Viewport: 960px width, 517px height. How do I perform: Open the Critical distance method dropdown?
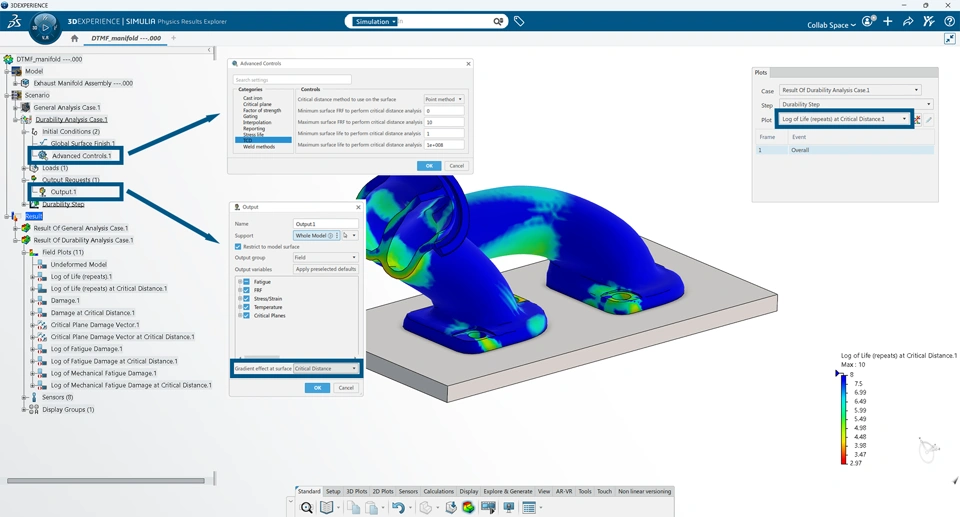(x=444, y=99)
